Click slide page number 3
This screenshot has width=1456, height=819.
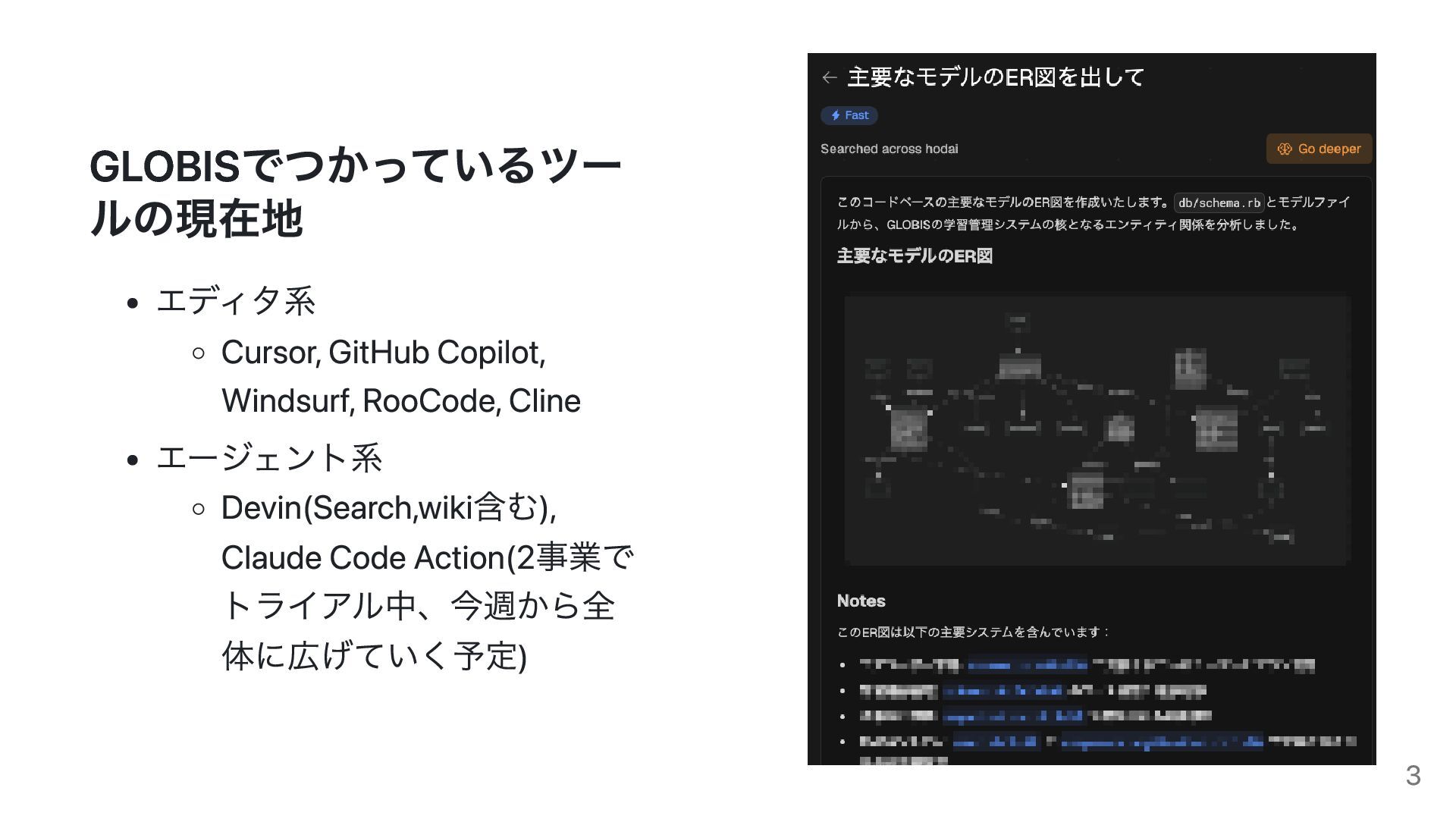1413,775
